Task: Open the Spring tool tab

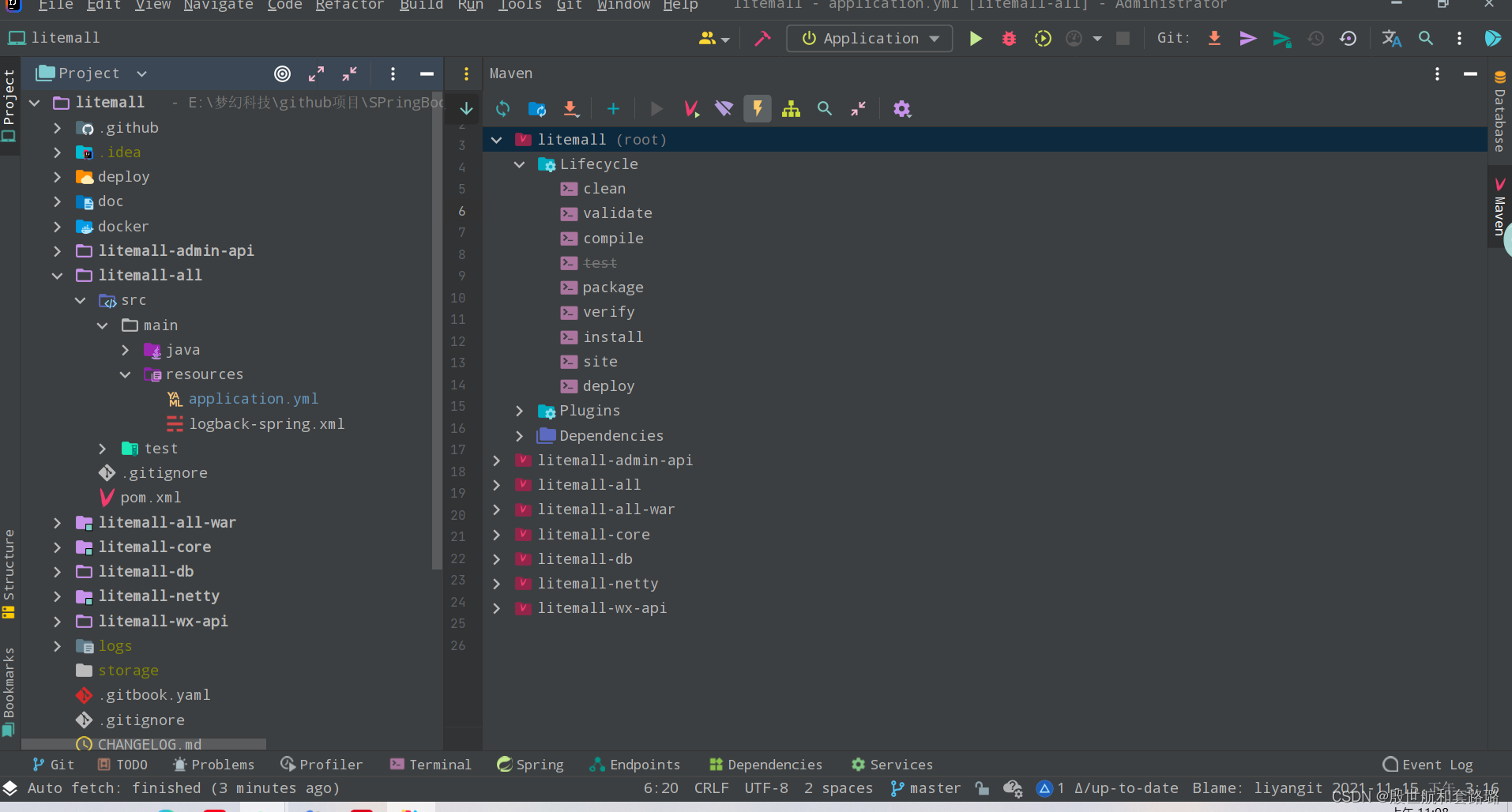Action: pyautogui.click(x=530, y=765)
